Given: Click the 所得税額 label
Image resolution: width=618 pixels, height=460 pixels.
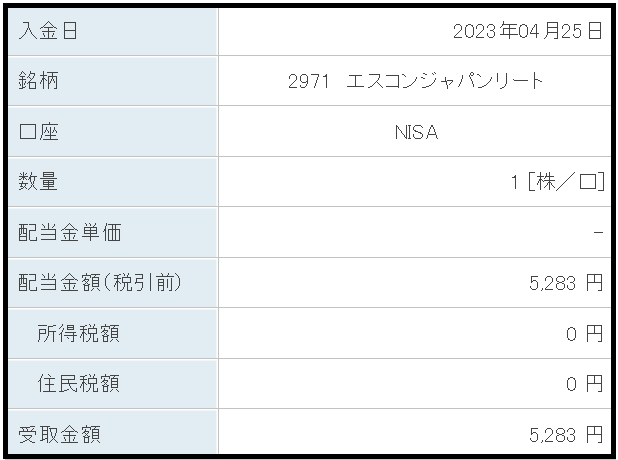Looking at the screenshot, I should coord(78,333).
